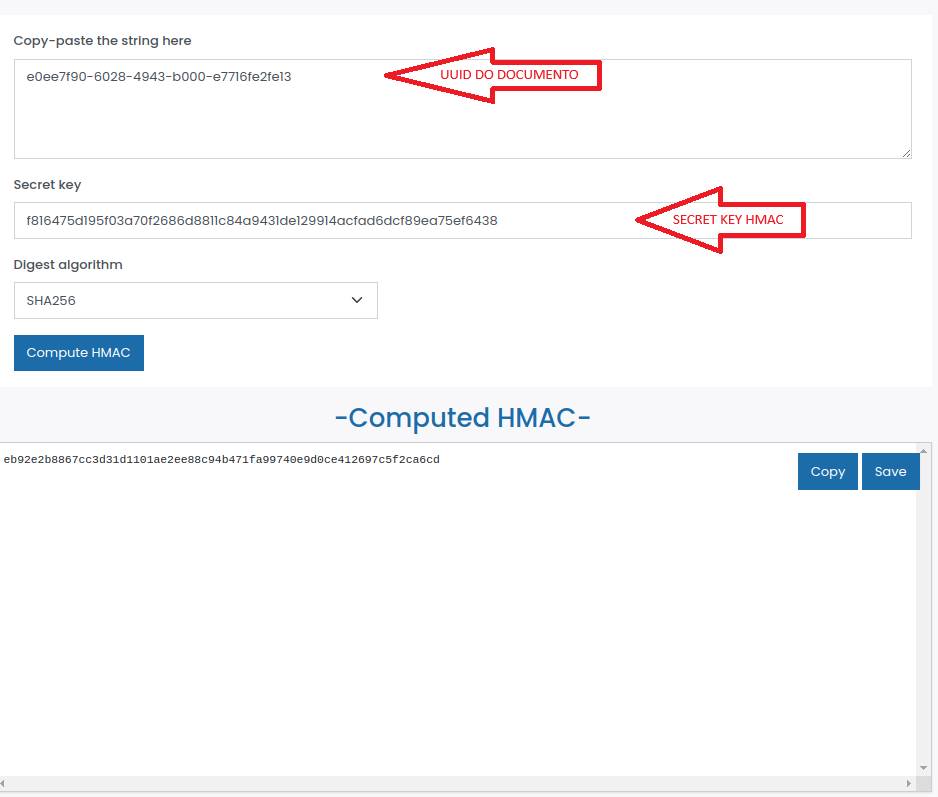
Task: Click the "Secret key" field label
Action: coord(47,185)
